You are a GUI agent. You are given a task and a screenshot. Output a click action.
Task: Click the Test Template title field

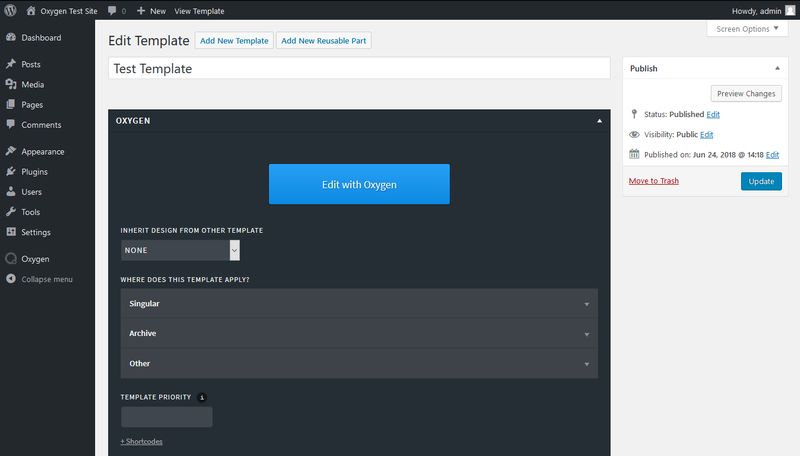point(359,68)
